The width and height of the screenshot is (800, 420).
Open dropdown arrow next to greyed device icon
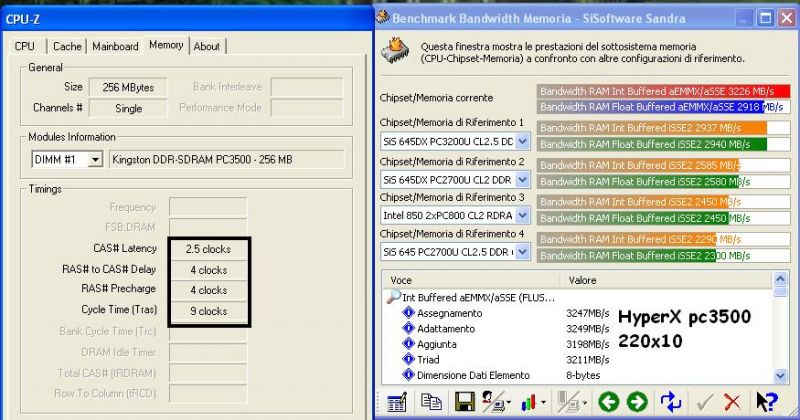pyautogui.click(x=584, y=403)
